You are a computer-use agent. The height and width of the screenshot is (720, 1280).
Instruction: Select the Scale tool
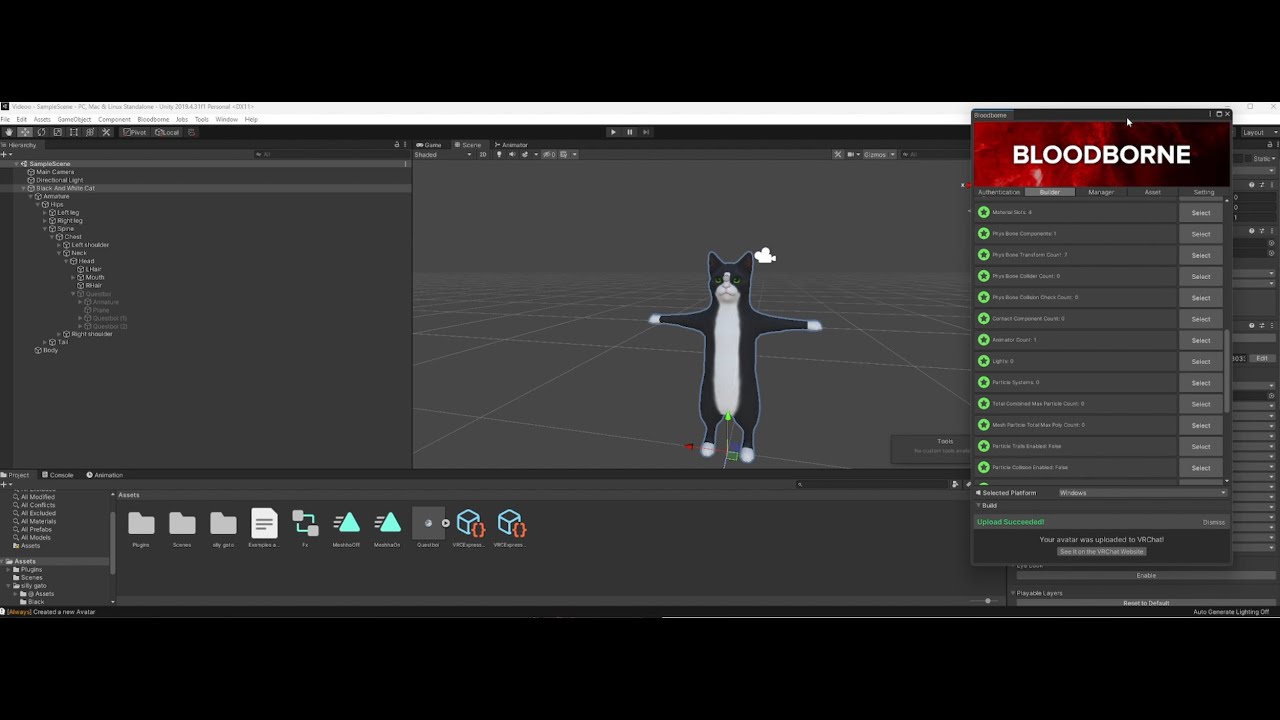(x=57, y=132)
